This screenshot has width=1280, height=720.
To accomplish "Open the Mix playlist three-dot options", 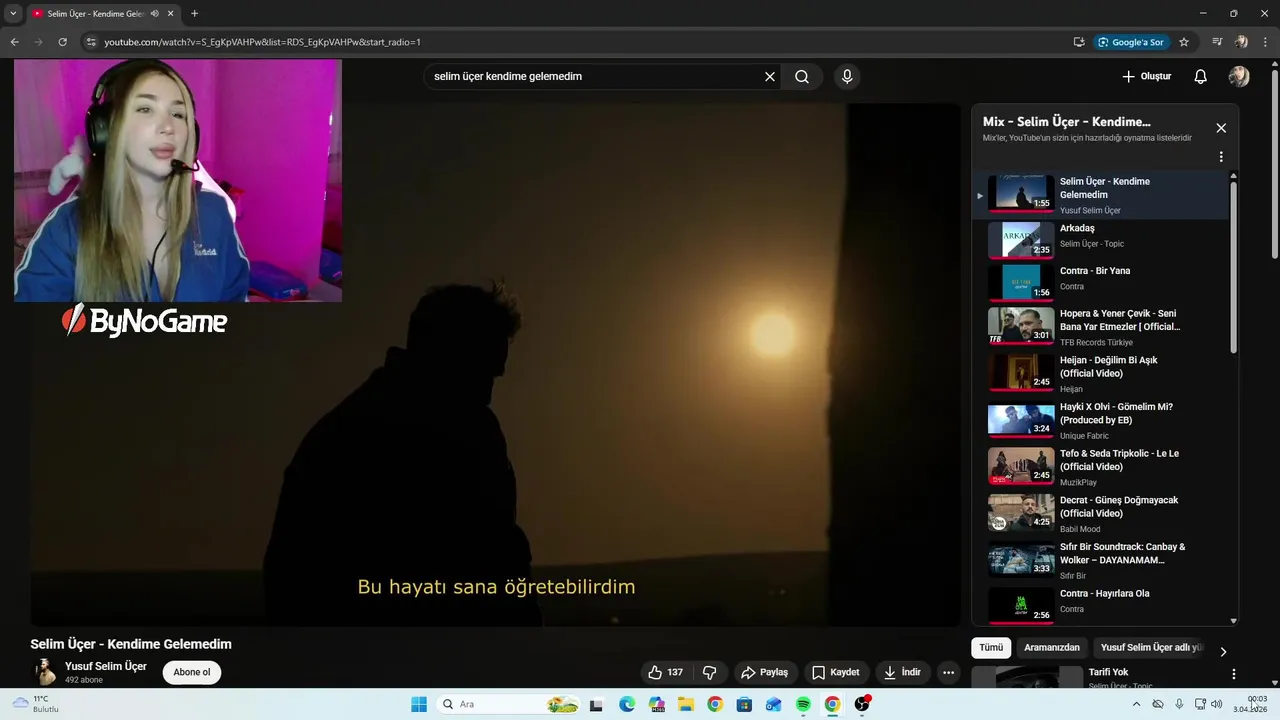I will tap(1221, 157).
